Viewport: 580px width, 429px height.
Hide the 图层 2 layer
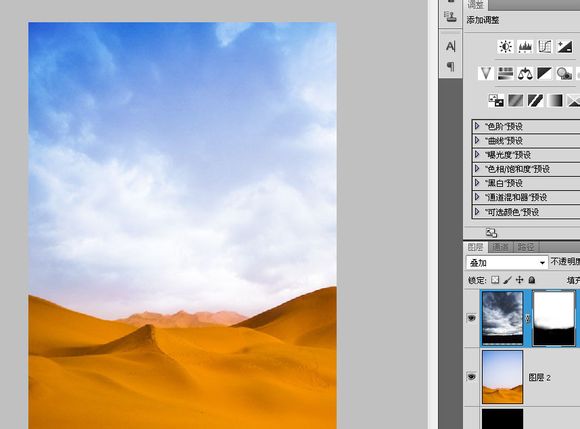pos(471,377)
